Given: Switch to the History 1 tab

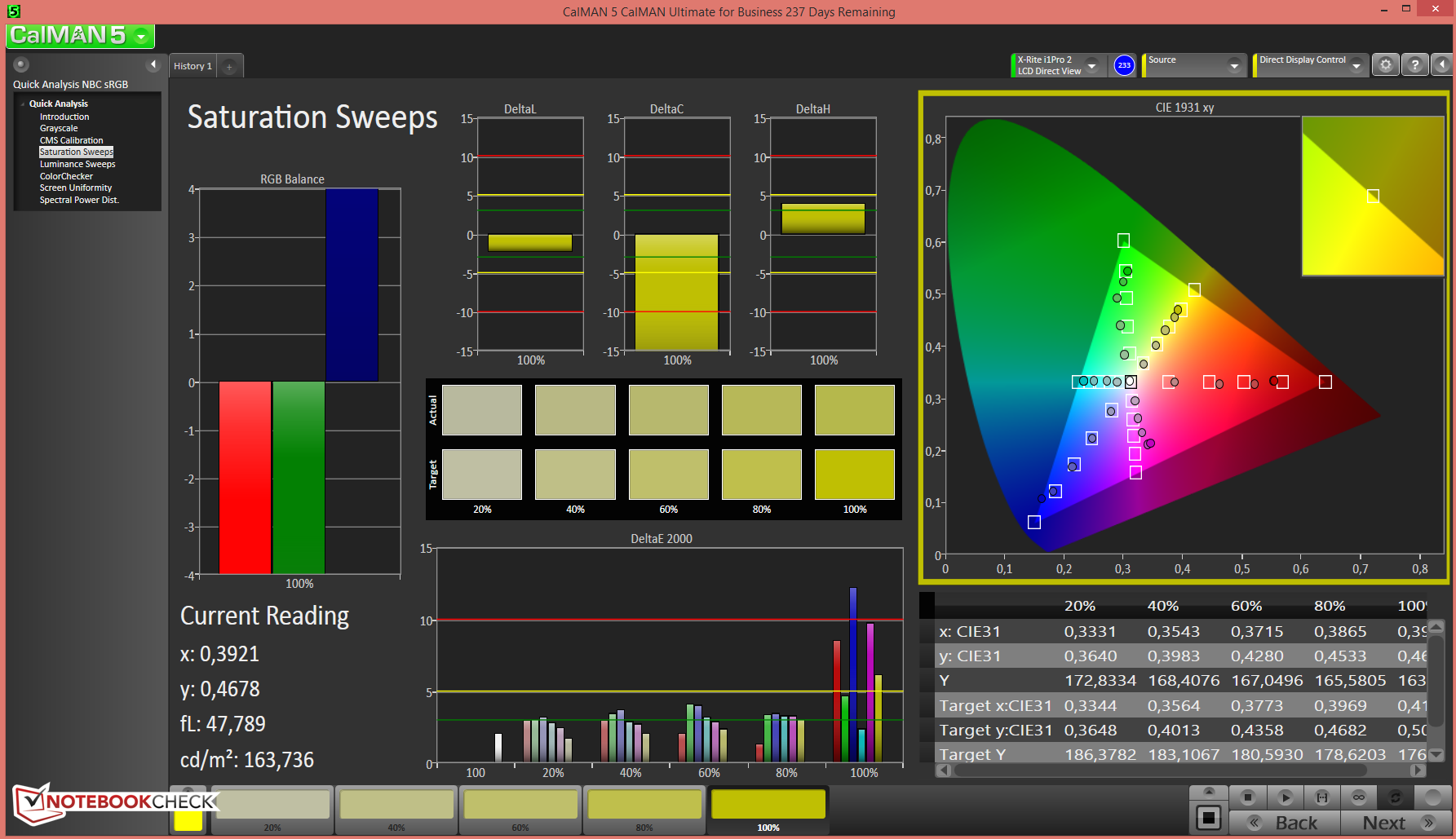Looking at the screenshot, I should point(193,66).
